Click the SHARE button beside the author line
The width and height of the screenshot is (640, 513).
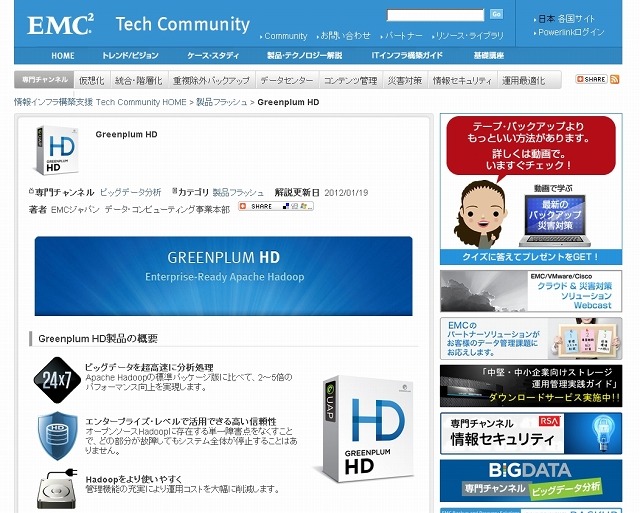coord(276,207)
